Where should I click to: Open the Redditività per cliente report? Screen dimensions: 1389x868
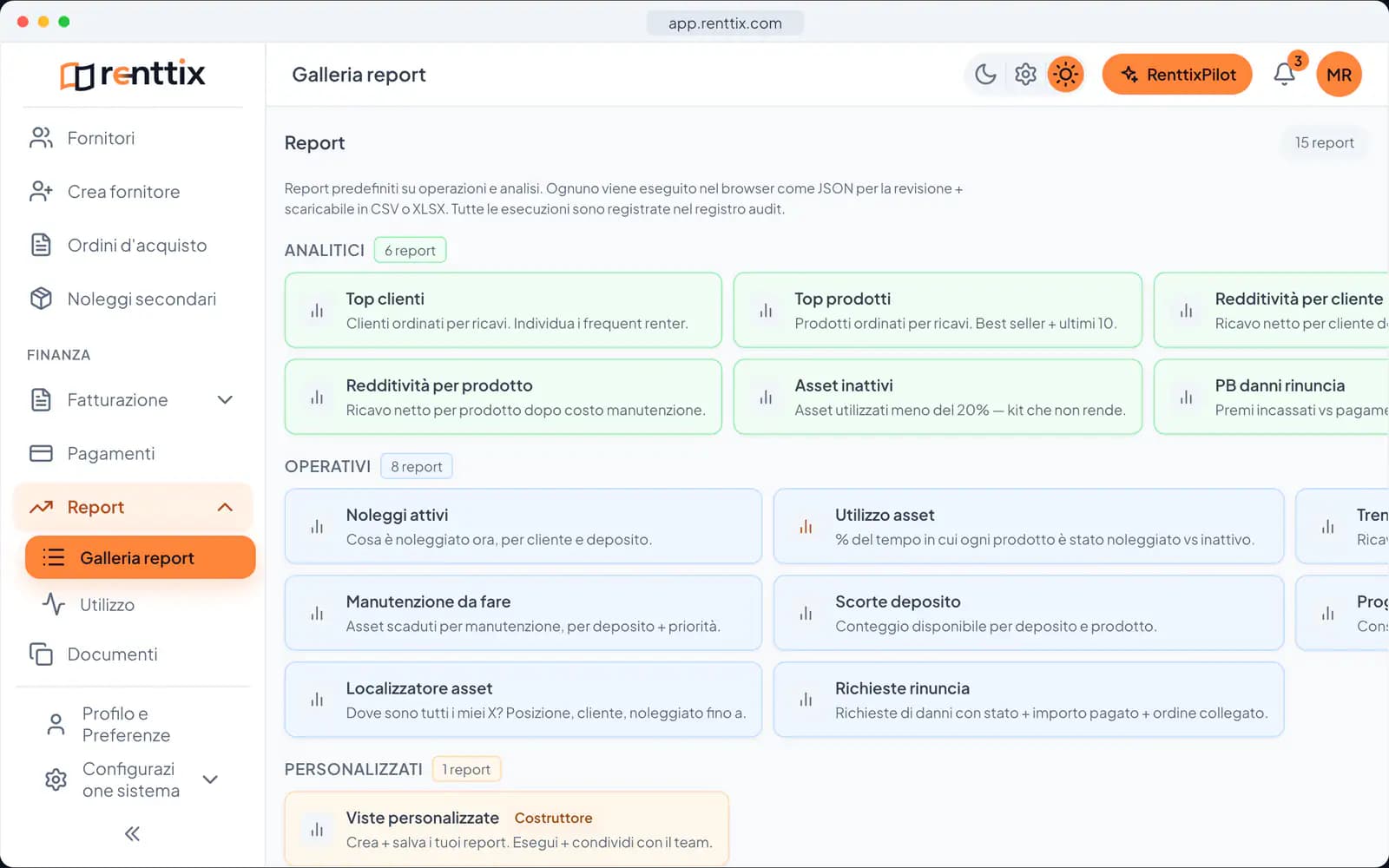coord(1272,310)
